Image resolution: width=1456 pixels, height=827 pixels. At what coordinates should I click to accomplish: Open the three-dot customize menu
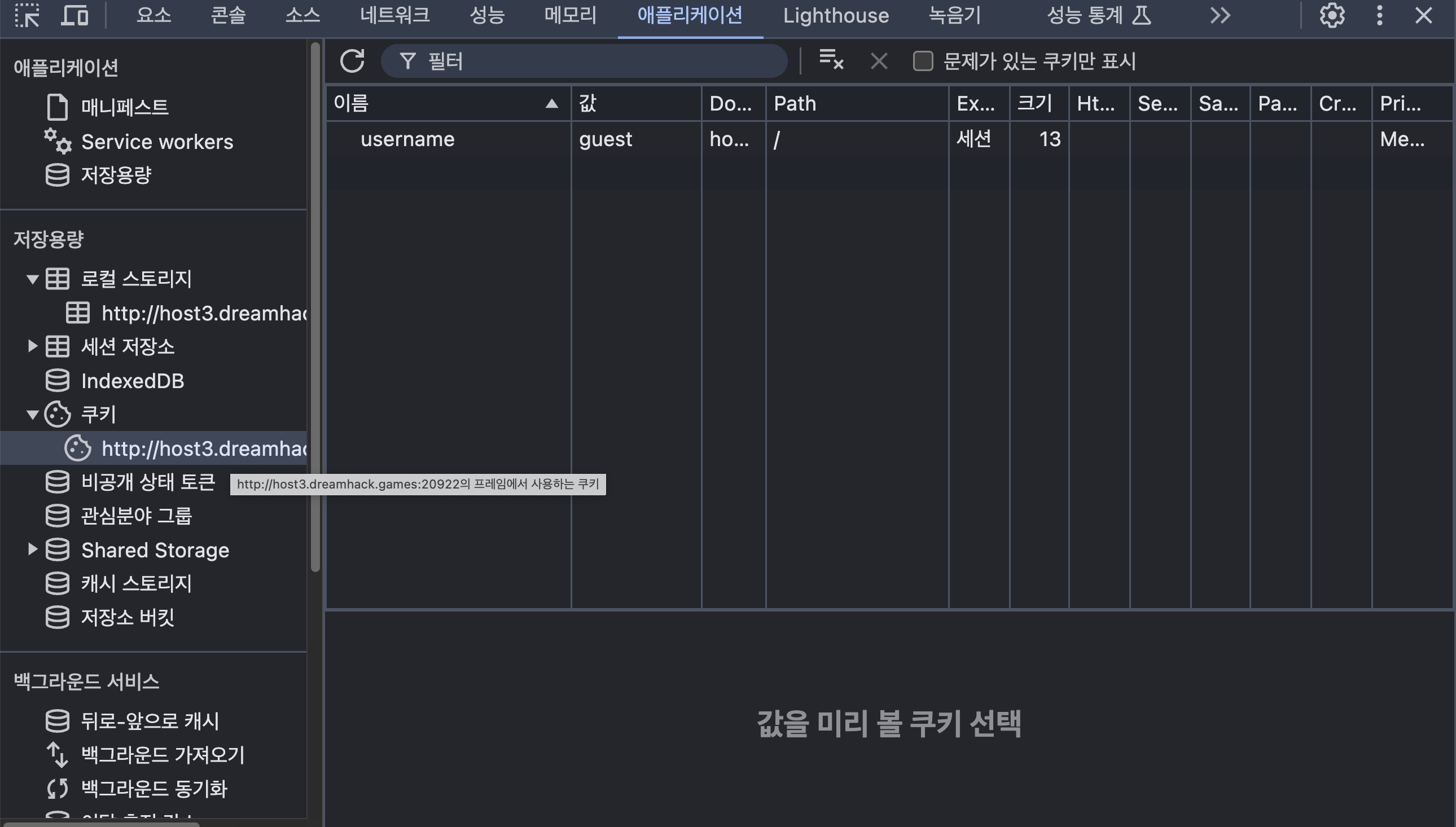[1380, 15]
